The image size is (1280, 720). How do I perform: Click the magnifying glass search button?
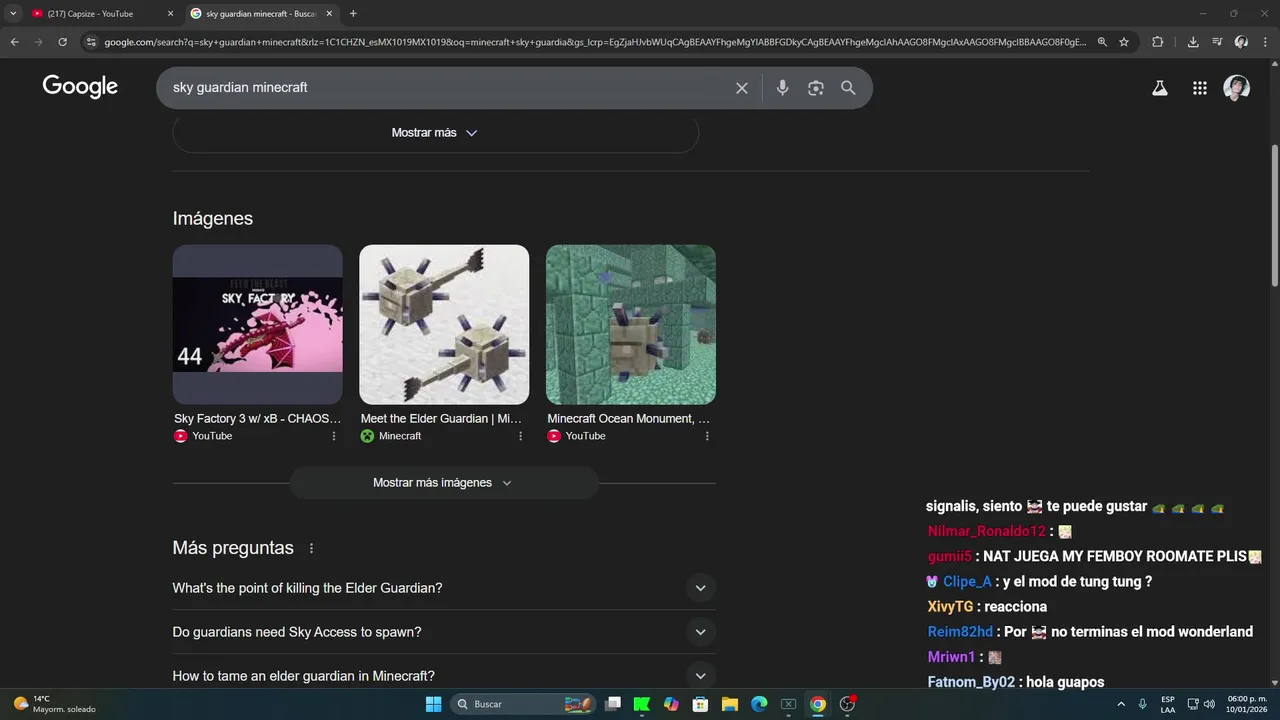tap(848, 88)
